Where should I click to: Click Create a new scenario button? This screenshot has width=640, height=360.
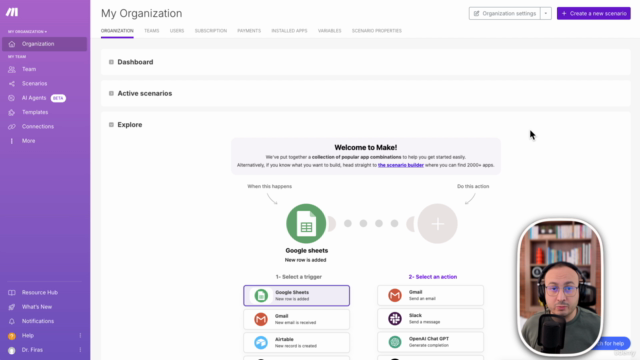[593, 13]
